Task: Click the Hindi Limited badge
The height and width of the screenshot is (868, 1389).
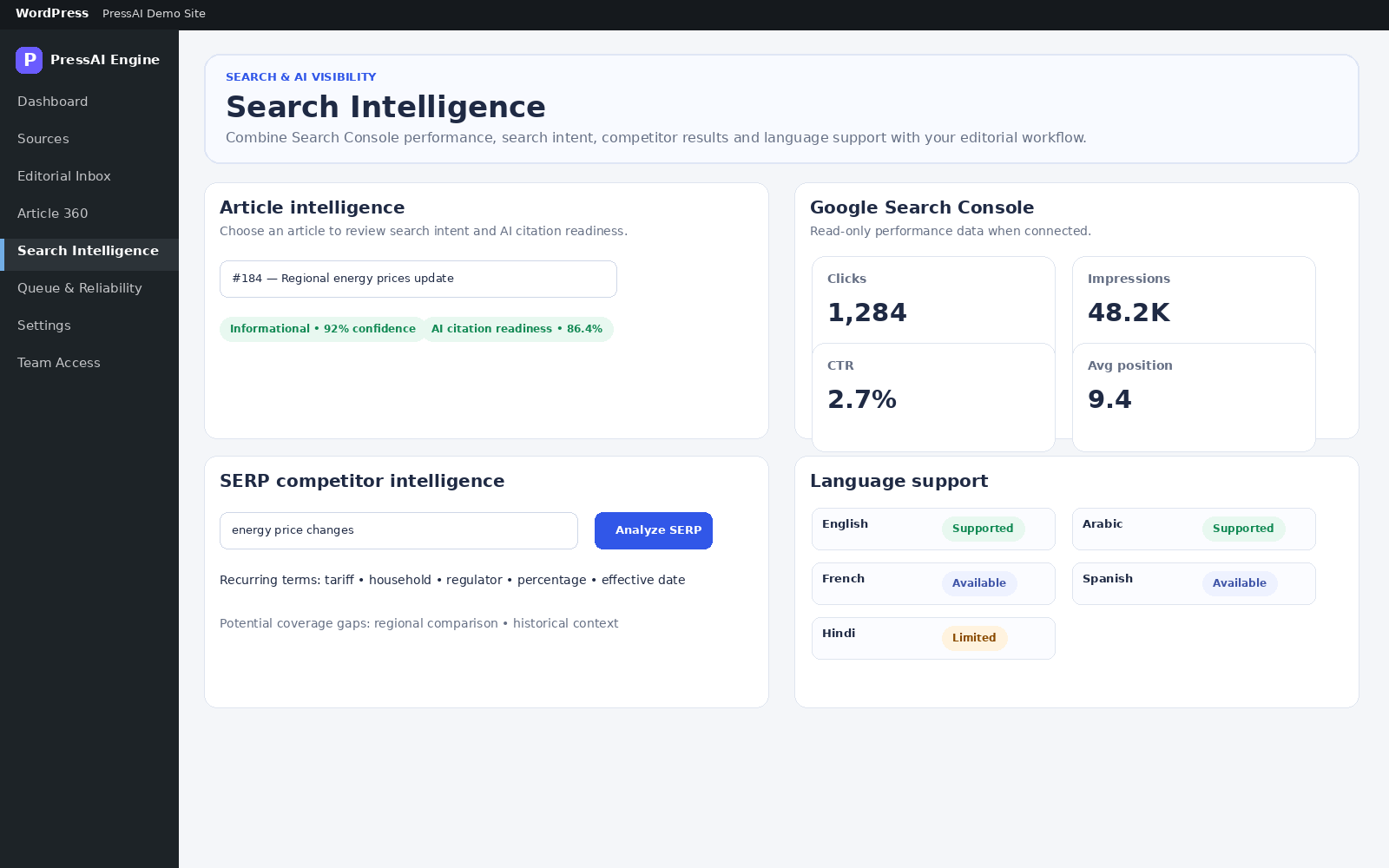Action: (x=974, y=638)
